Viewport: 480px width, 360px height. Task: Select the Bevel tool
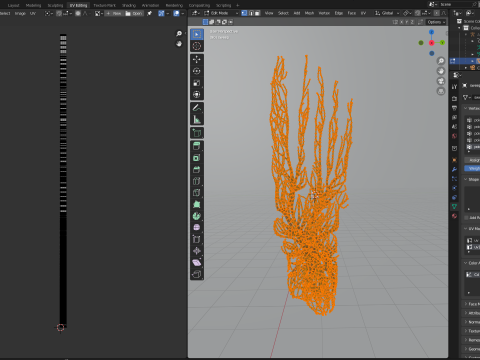197,169
